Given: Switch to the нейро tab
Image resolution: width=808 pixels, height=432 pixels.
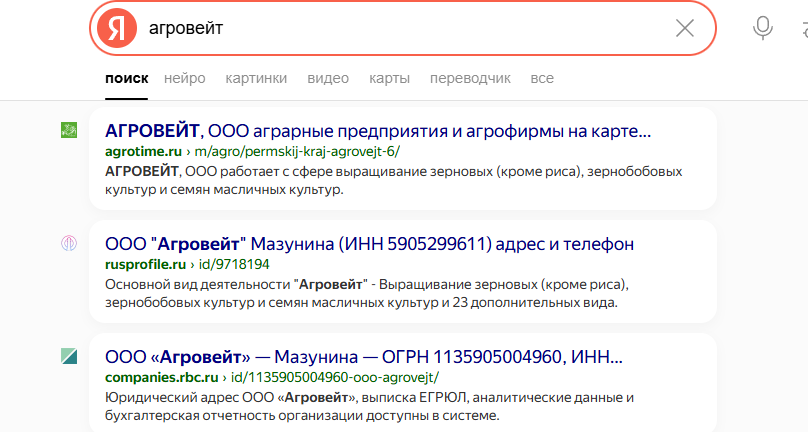Looking at the screenshot, I should click(184, 78).
